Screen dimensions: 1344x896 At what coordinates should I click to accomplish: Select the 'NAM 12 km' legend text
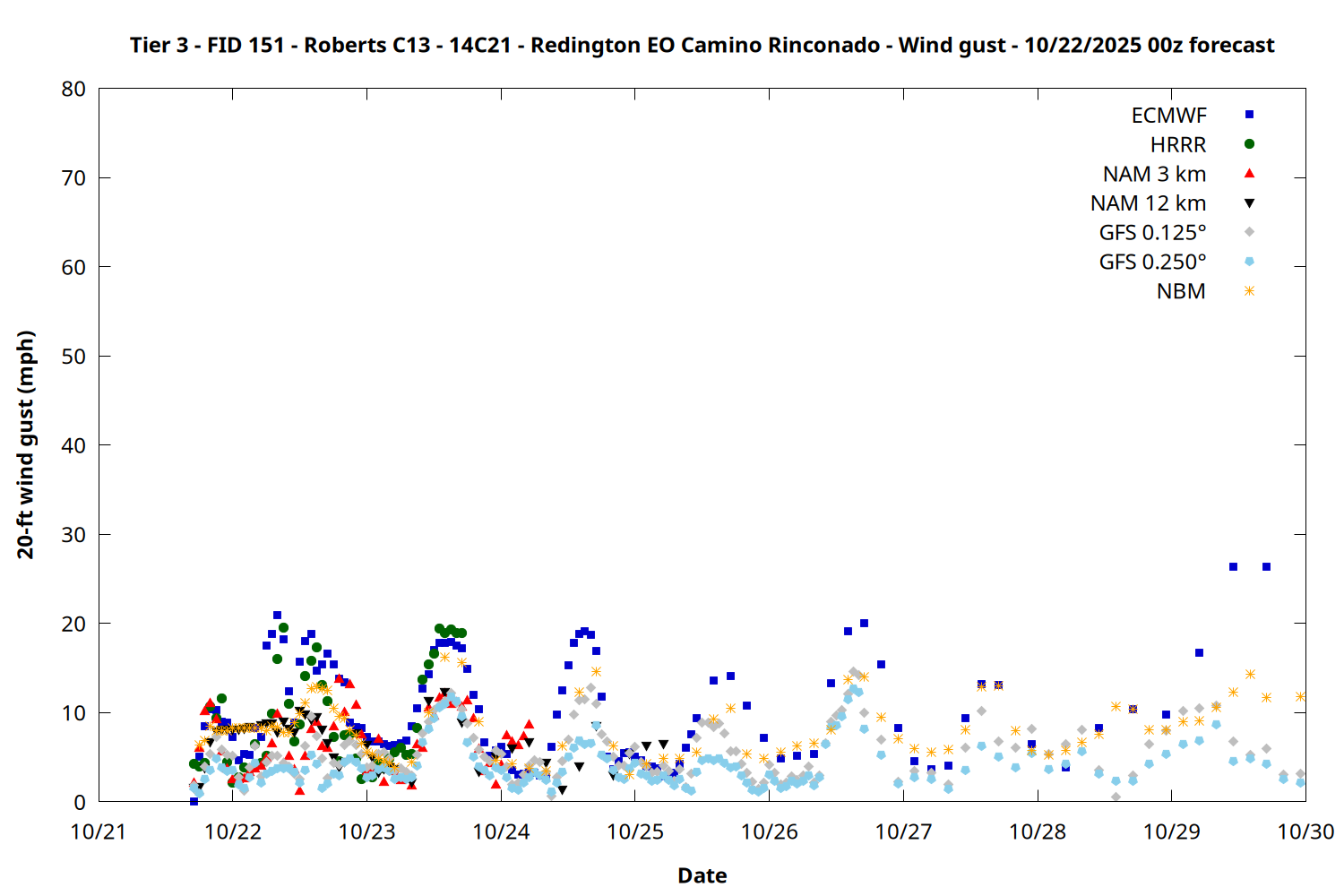pos(1148,203)
